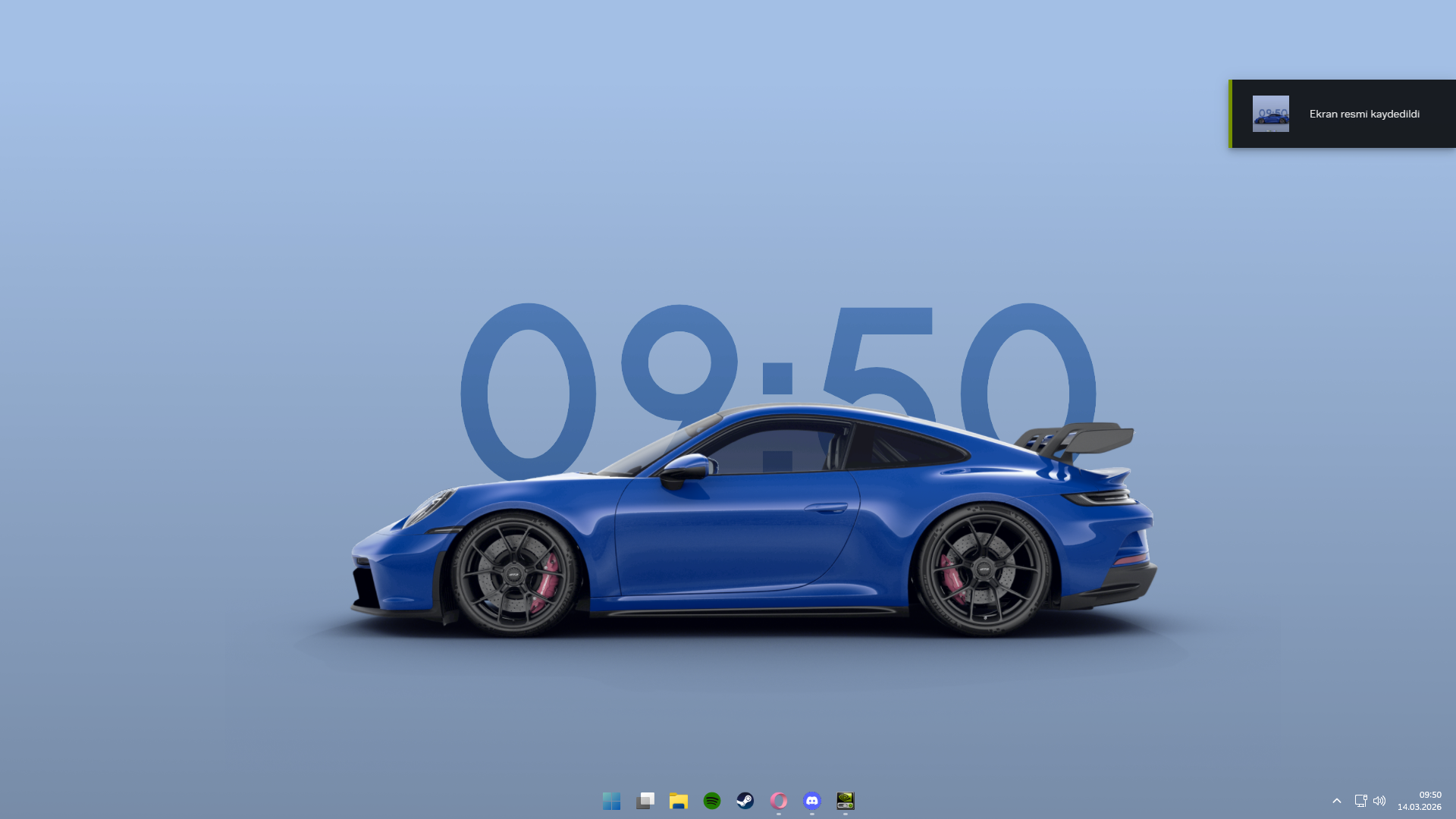1456x819 pixels.
Task: Expand the hidden system tray icons chevron
Action: (x=1337, y=801)
